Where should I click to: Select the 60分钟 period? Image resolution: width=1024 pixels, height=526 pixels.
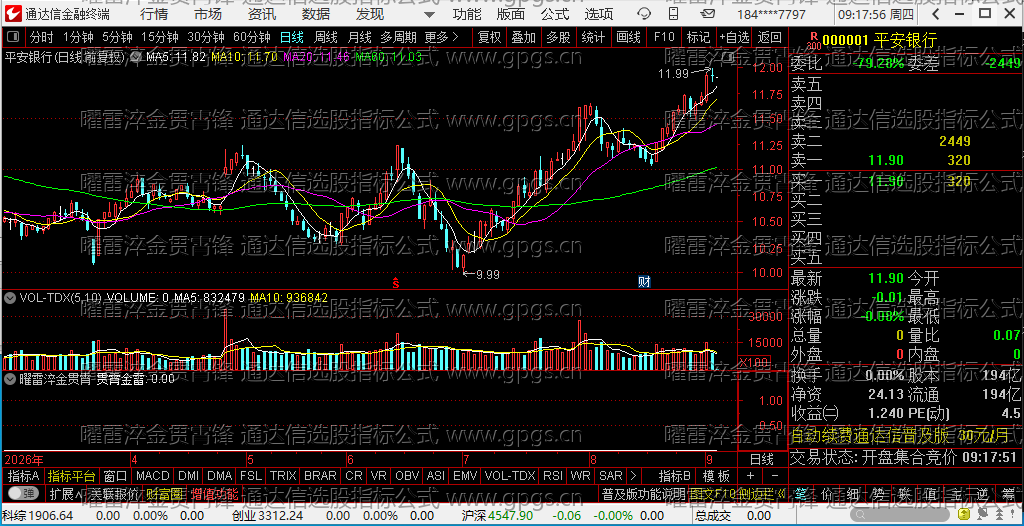pyautogui.click(x=251, y=37)
